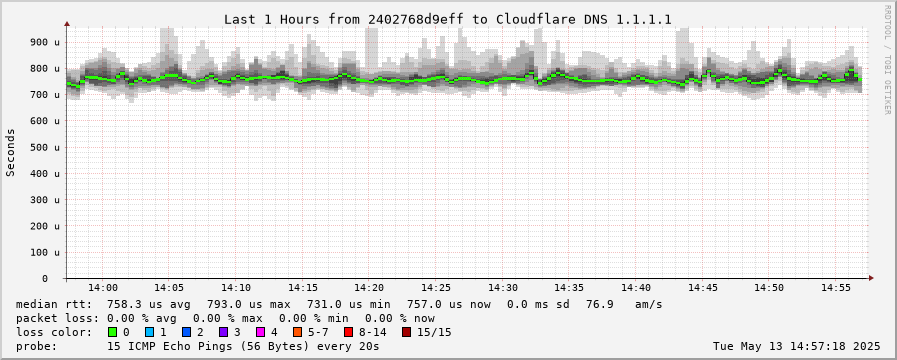Click the green loss color 0 swatch
Image resolution: width=897 pixels, height=360 pixels.
point(113,332)
